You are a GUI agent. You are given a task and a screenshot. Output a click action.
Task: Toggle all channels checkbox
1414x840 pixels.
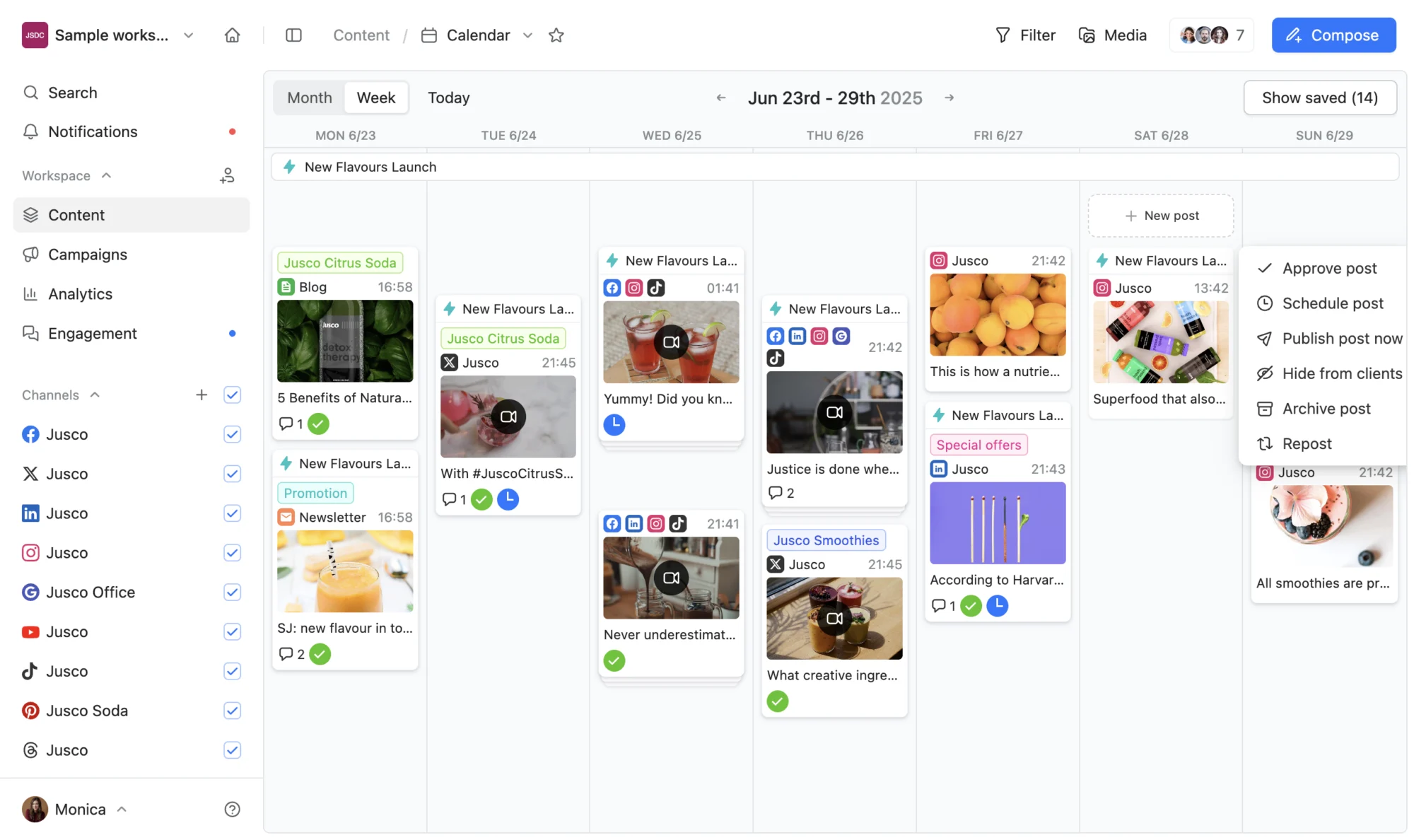tap(232, 395)
